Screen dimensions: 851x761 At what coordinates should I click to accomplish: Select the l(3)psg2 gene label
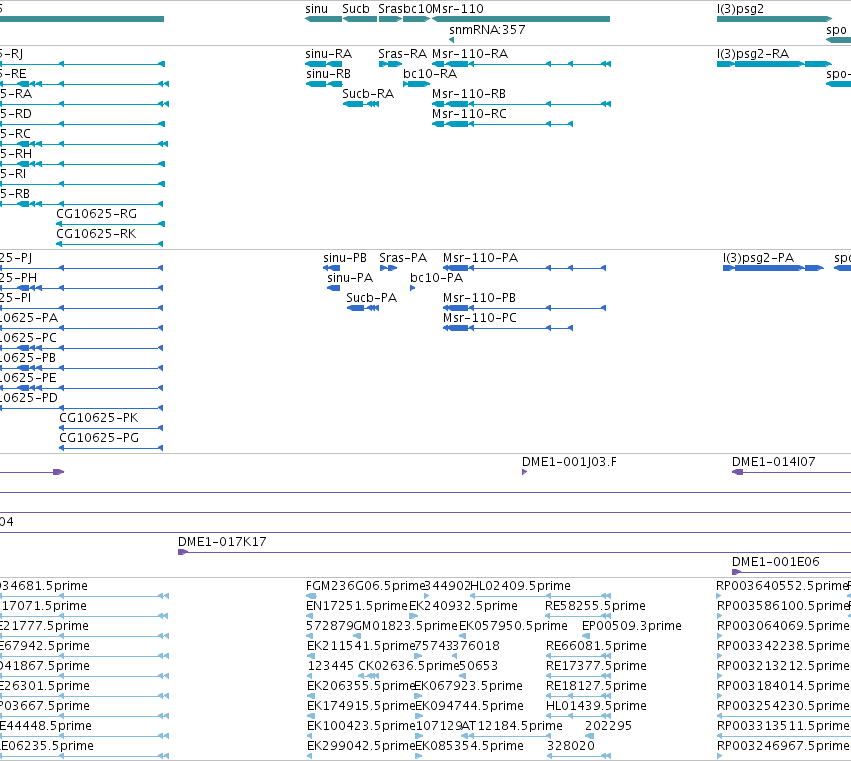coord(740,9)
